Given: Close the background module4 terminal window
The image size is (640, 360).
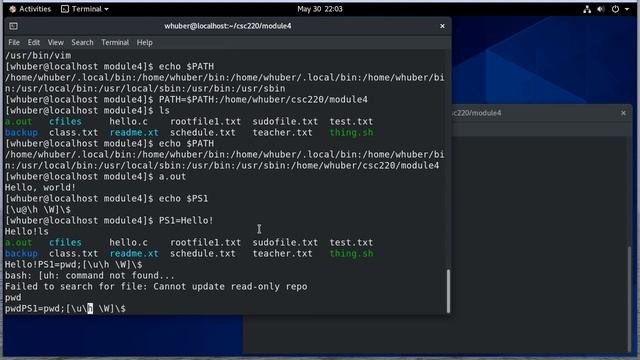Looking at the screenshot, I should click(x=623, y=113).
